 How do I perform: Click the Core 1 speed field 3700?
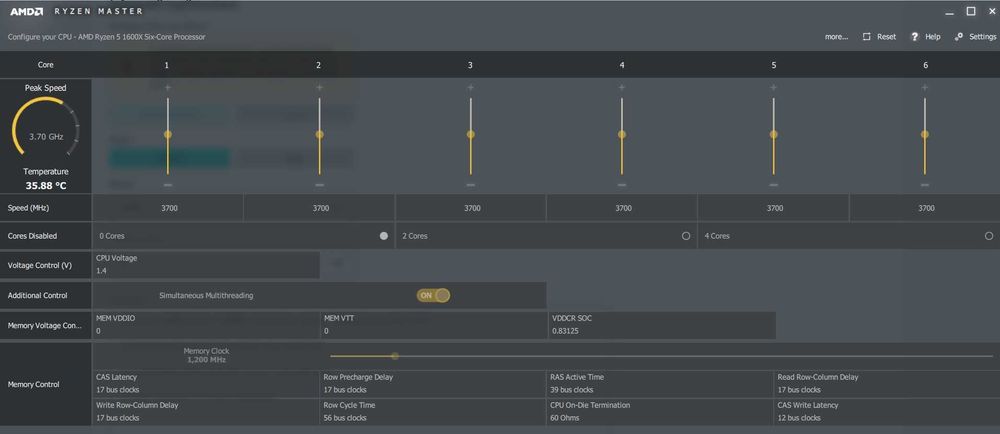pos(168,208)
